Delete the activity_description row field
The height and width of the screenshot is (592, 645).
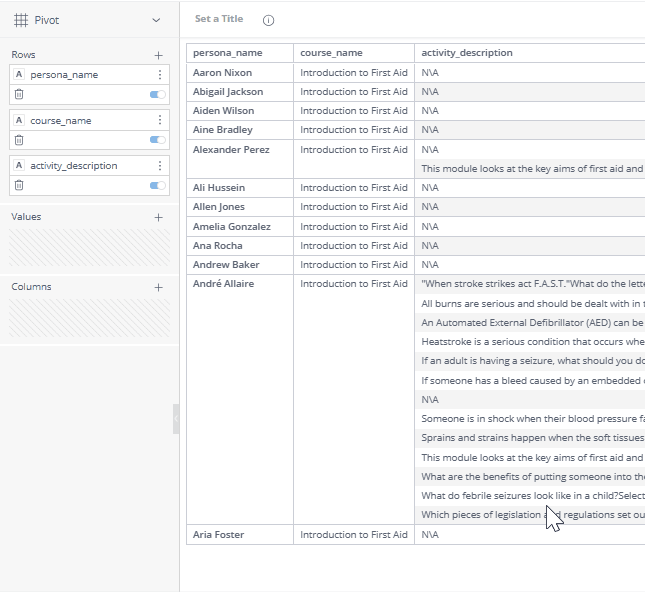tap(19, 185)
